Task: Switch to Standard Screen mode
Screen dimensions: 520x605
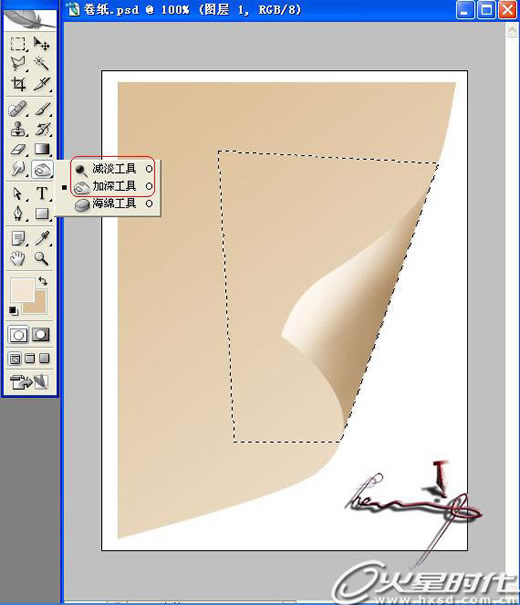Action: coord(15,359)
